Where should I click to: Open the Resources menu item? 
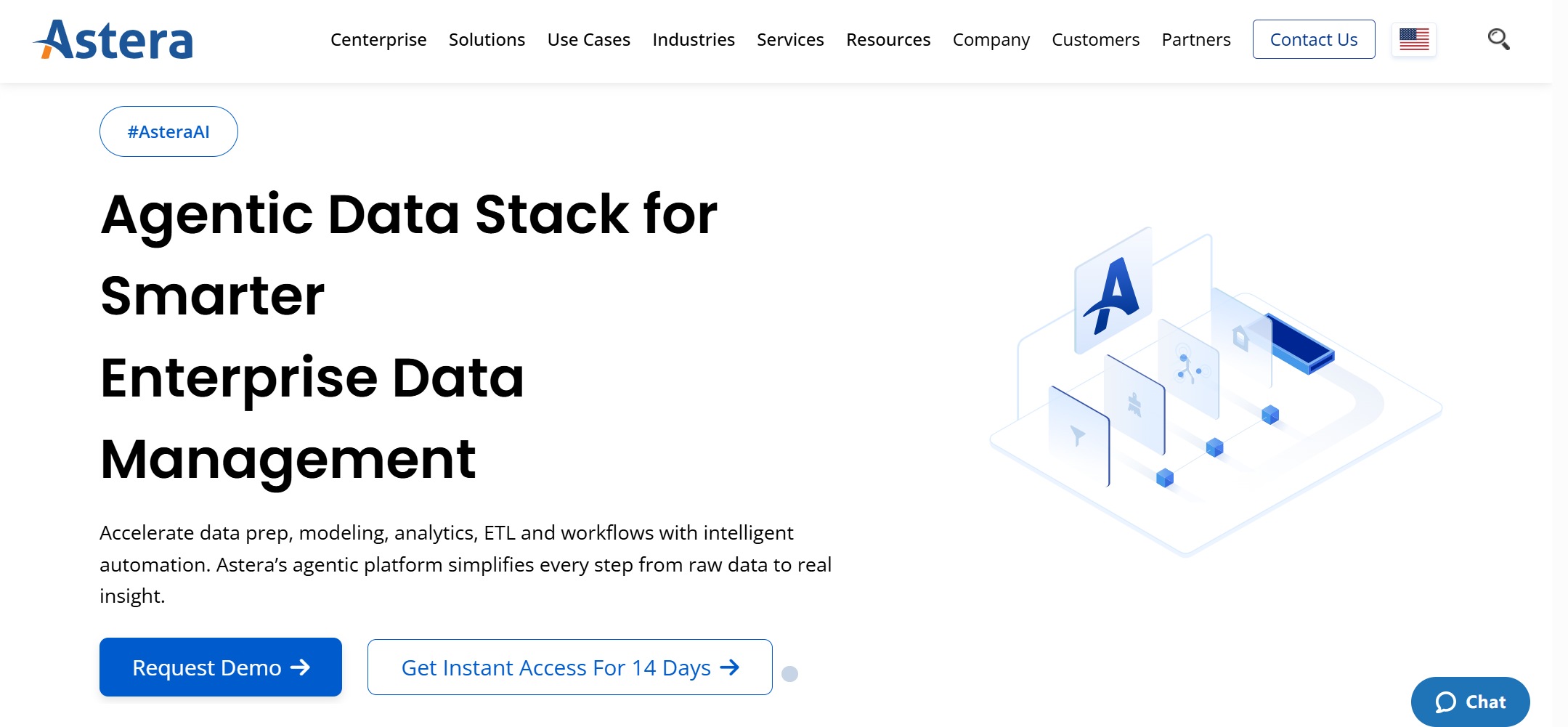887,40
